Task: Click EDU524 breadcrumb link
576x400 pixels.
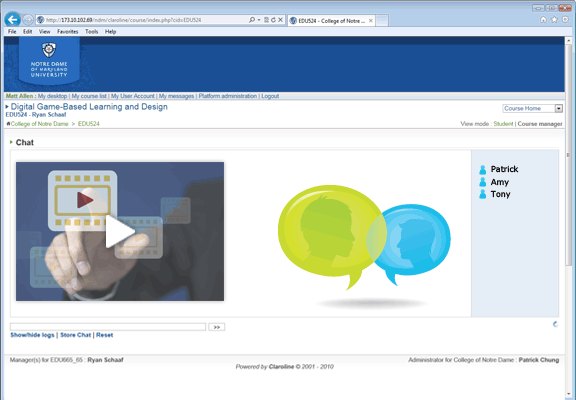Action: (89, 124)
